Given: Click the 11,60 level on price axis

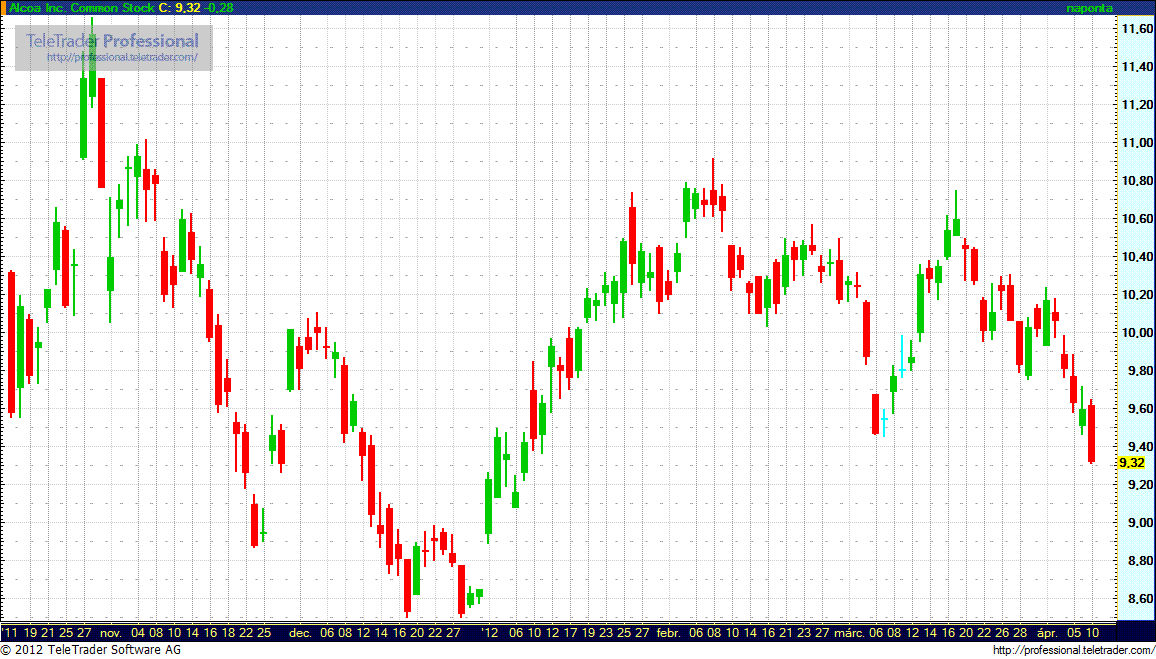Looking at the screenshot, I should tap(1135, 29).
